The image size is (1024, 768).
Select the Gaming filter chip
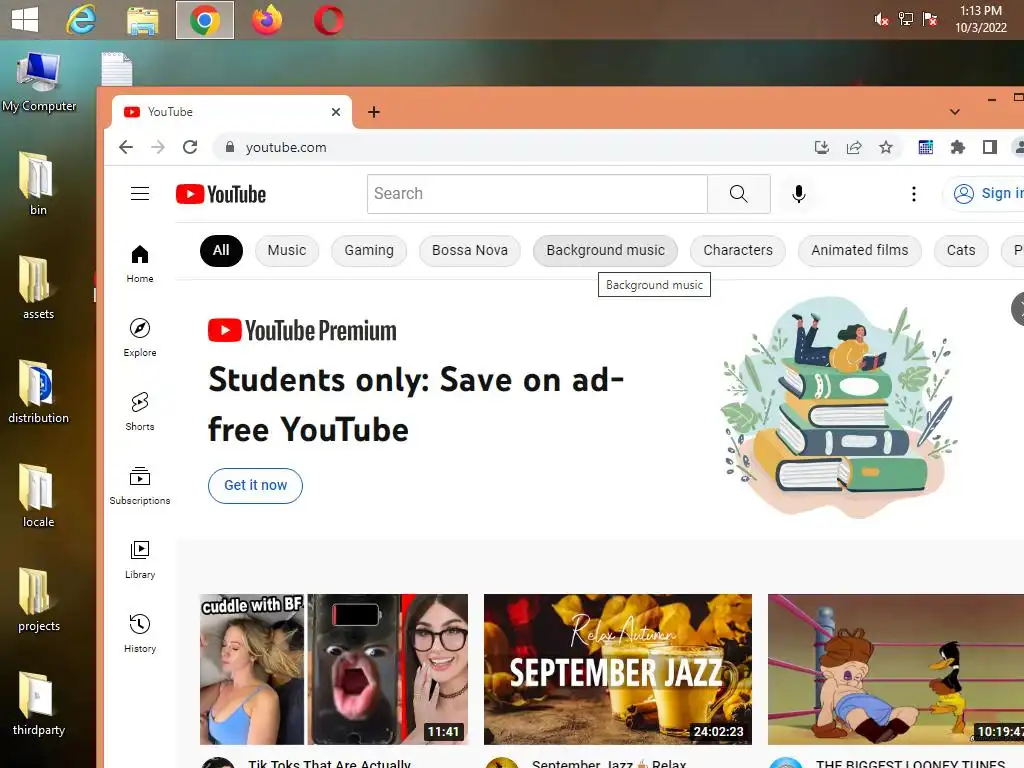[369, 250]
